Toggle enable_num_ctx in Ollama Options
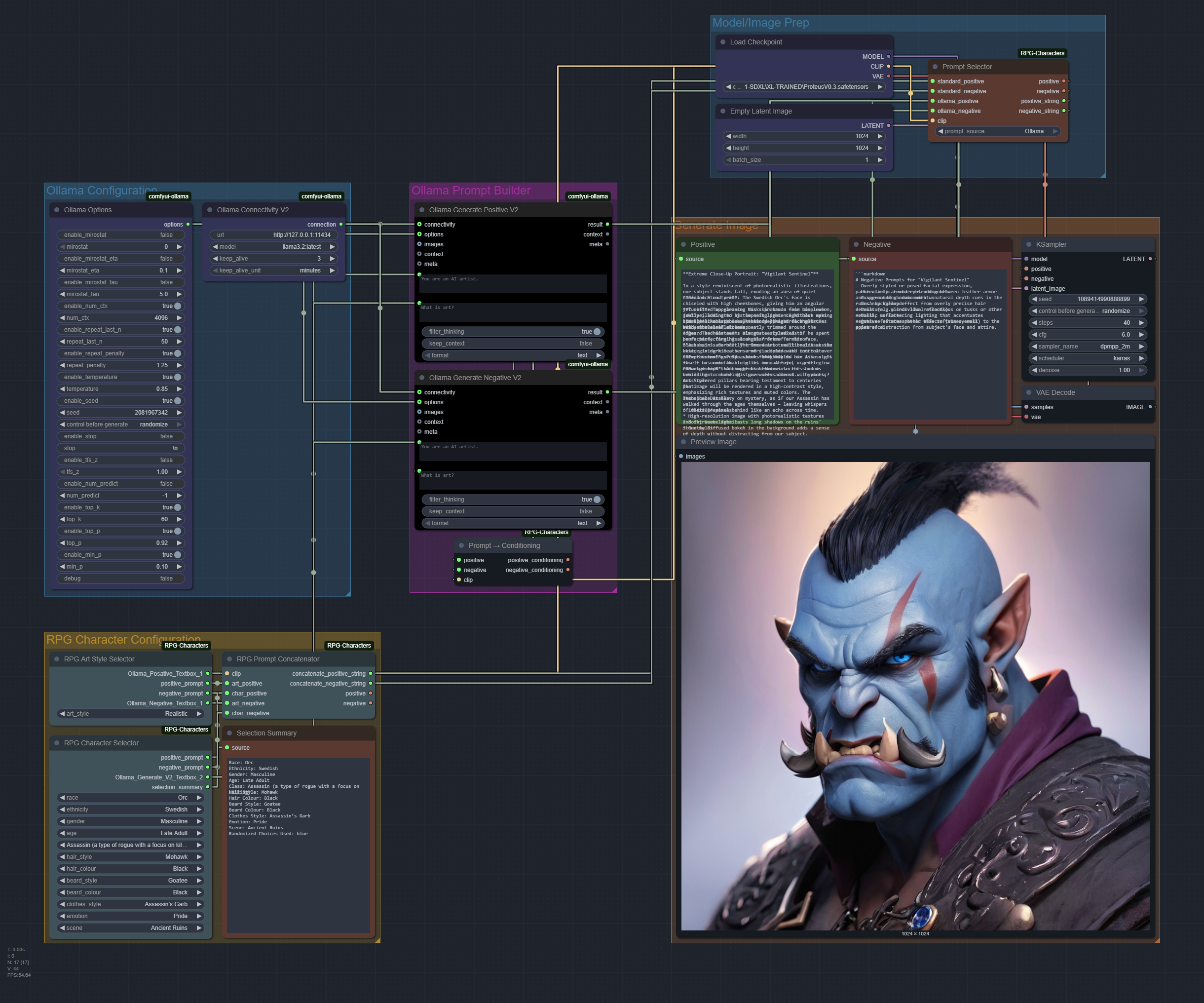Viewport: 1204px width, 1003px height. (121, 306)
